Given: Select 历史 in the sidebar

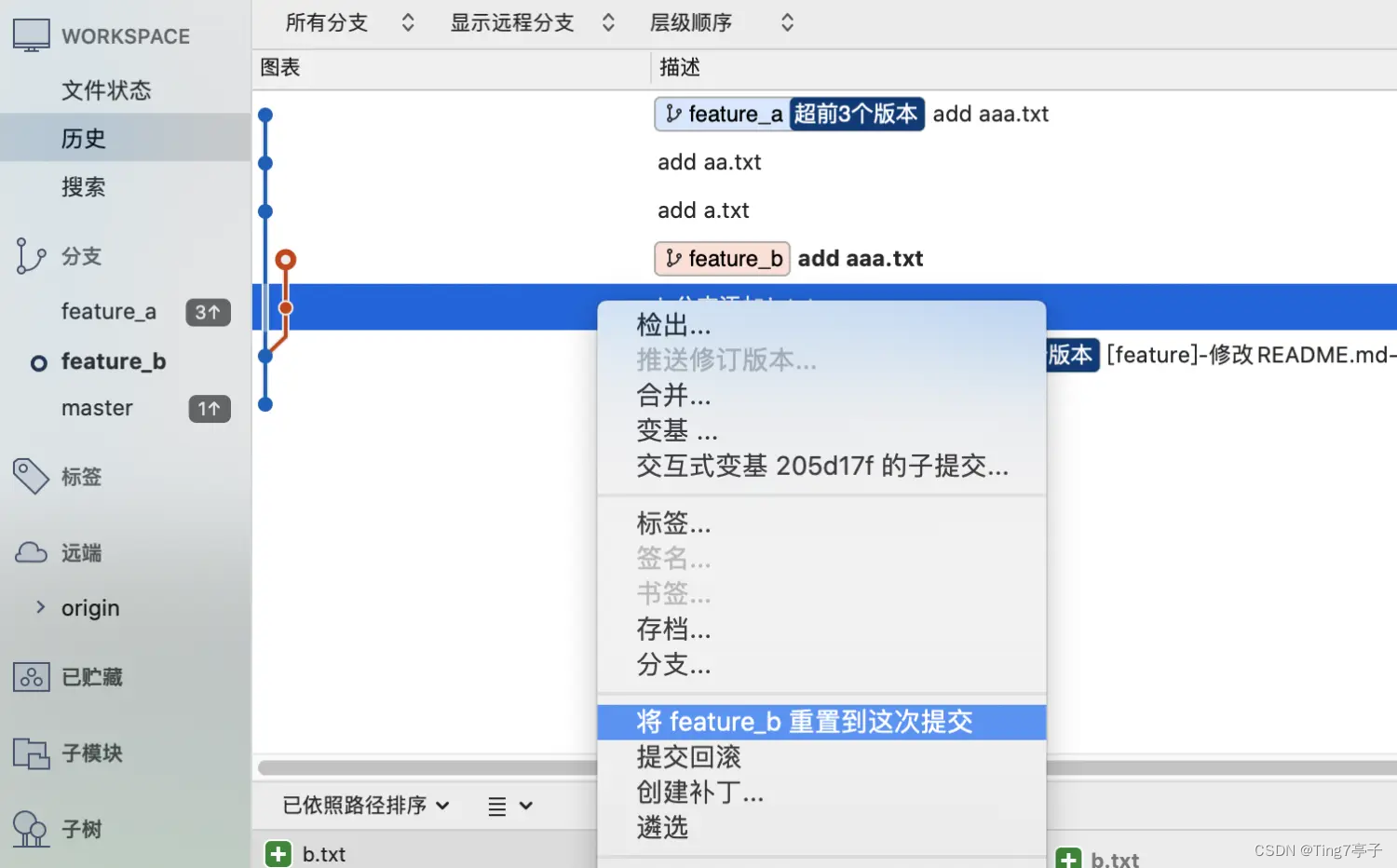Looking at the screenshot, I should pos(125,138).
